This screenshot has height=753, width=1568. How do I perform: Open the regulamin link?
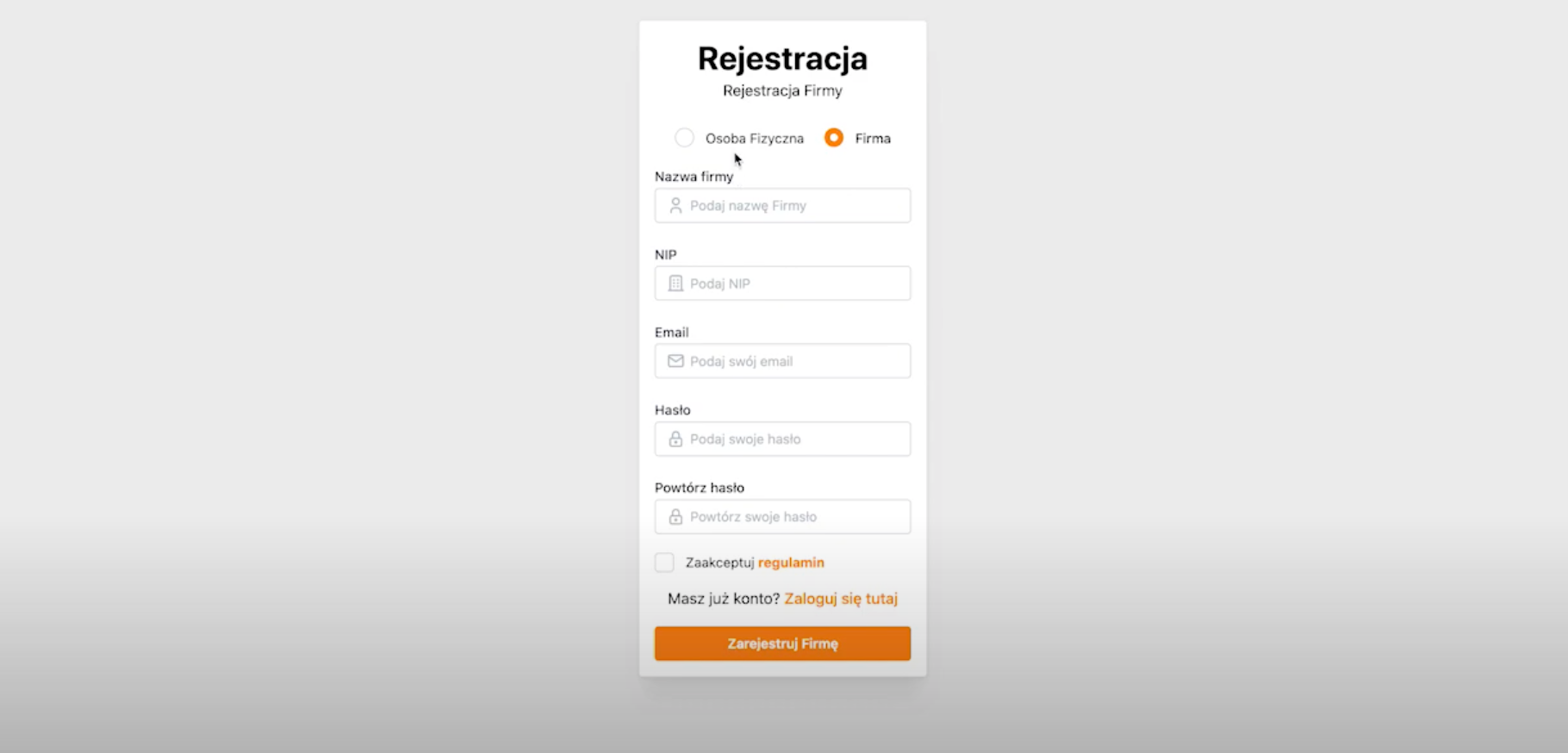[x=791, y=563]
